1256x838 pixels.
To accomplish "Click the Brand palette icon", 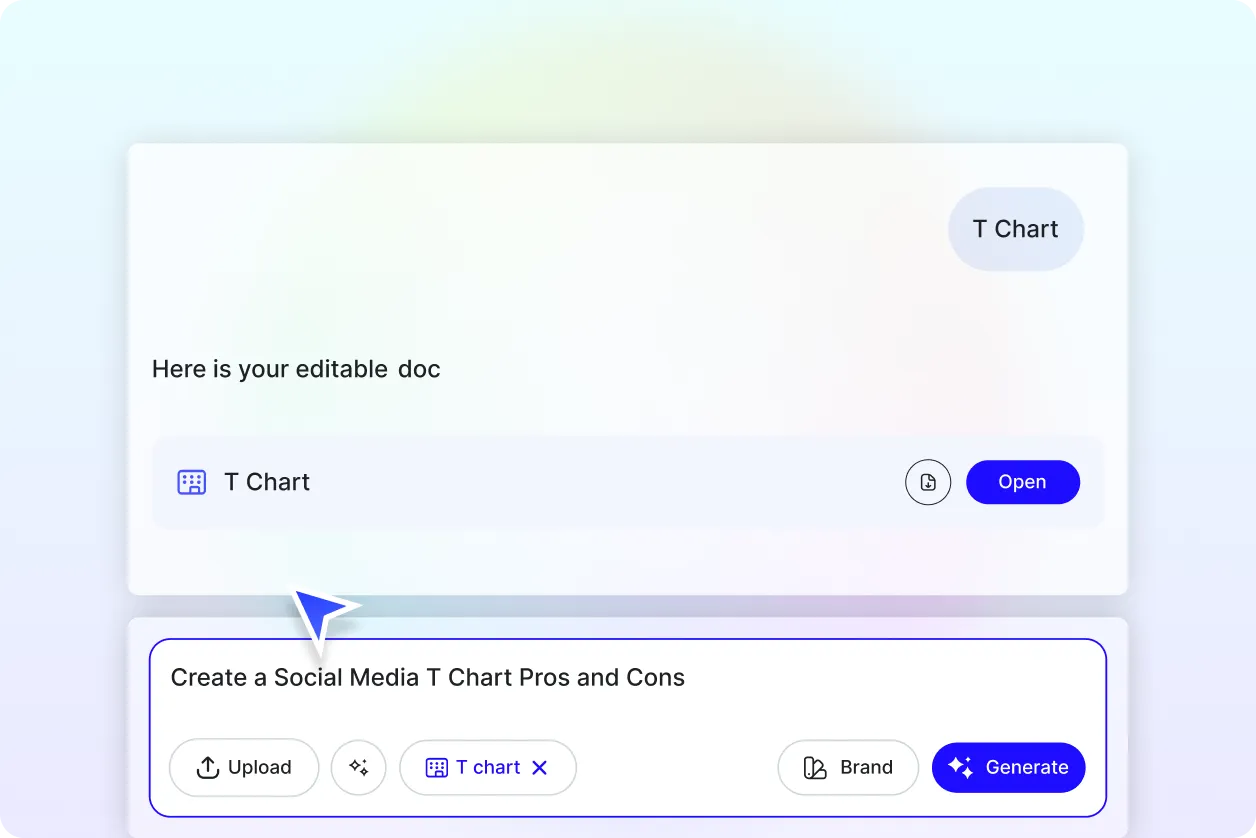I will coord(816,767).
